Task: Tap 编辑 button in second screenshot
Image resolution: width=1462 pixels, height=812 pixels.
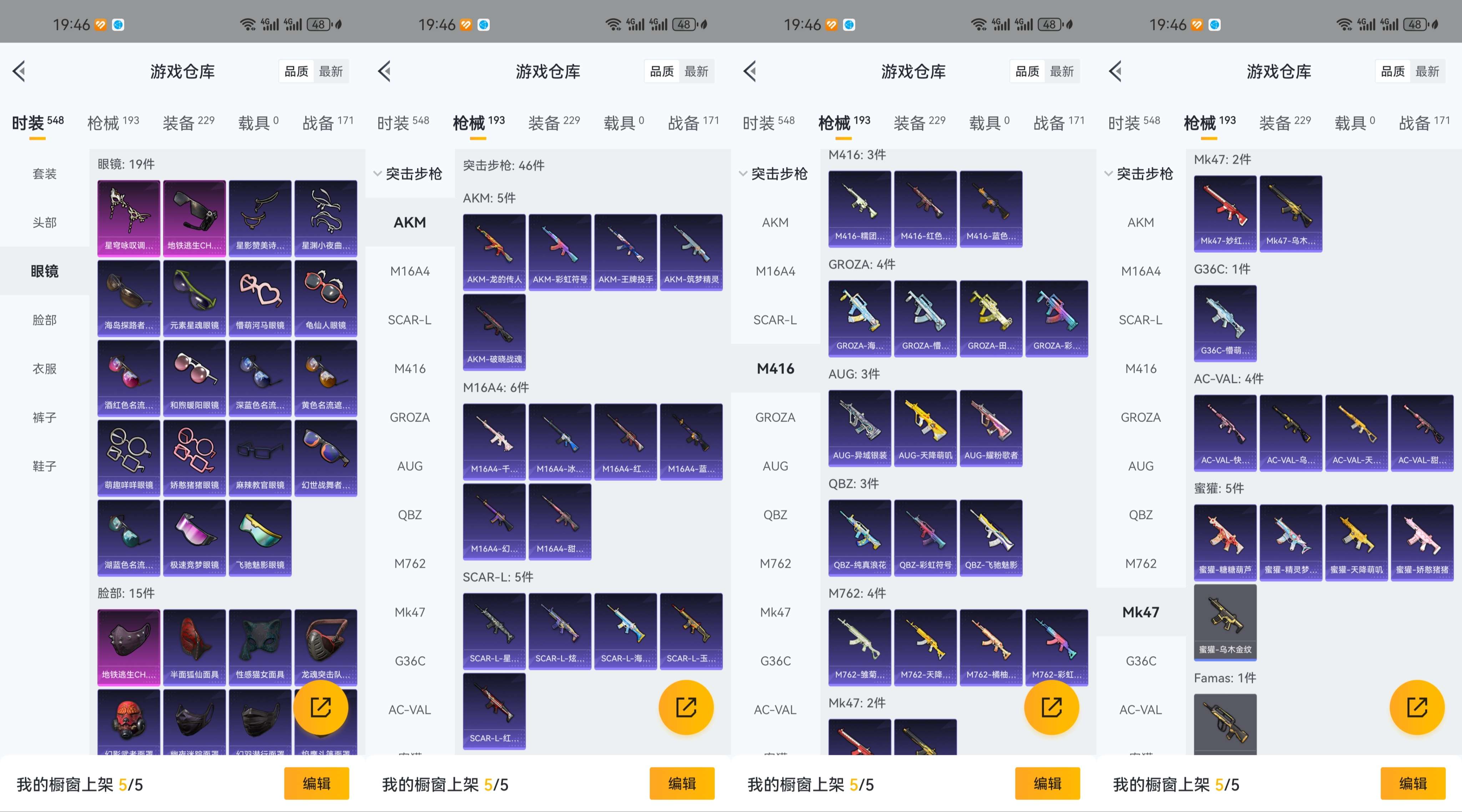Action: (682, 784)
